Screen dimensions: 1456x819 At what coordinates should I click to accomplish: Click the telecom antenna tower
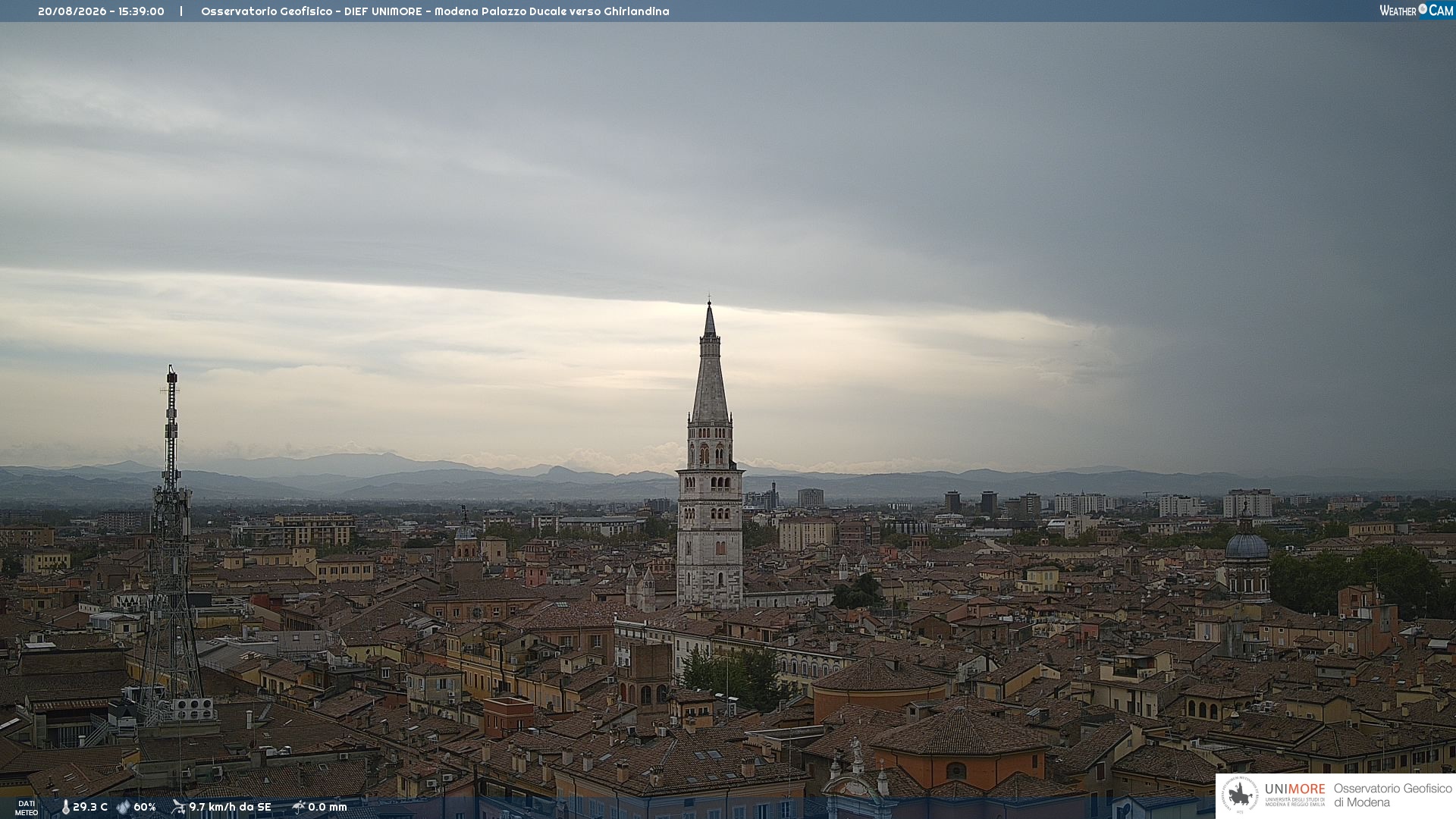click(x=171, y=546)
